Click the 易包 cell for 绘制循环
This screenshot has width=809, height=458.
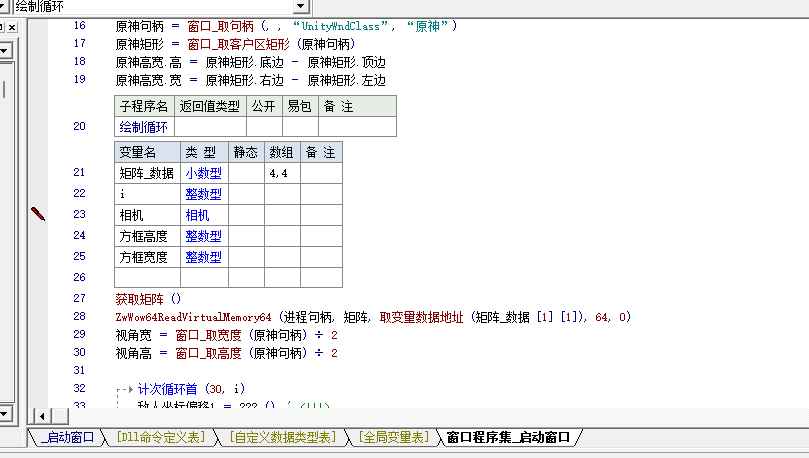300,127
